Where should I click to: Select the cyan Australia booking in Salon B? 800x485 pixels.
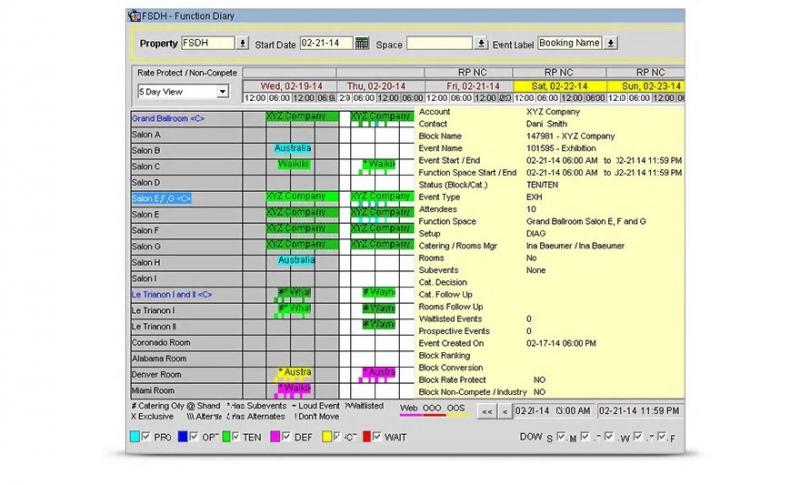(294, 149)
